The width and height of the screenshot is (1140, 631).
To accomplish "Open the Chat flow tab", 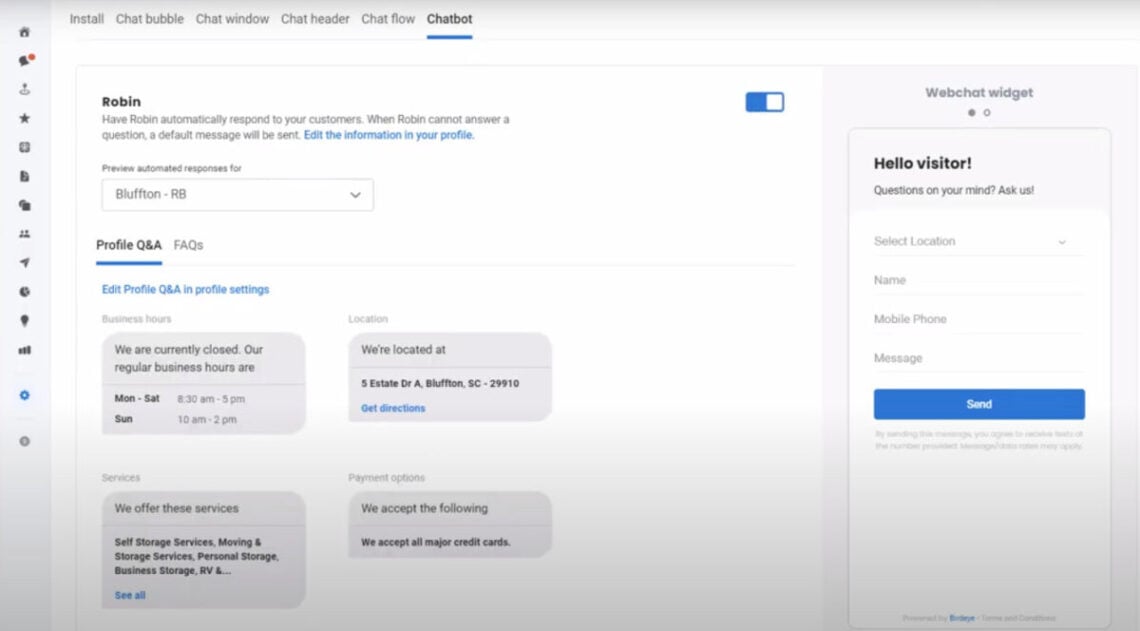I will [388, 18].
